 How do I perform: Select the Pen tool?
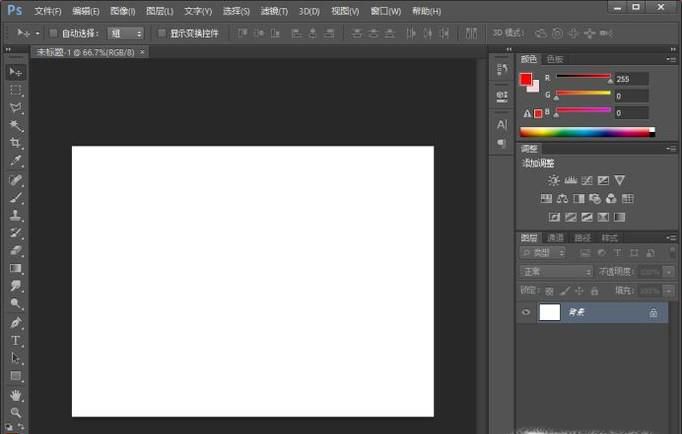click(x=16, y=323)
